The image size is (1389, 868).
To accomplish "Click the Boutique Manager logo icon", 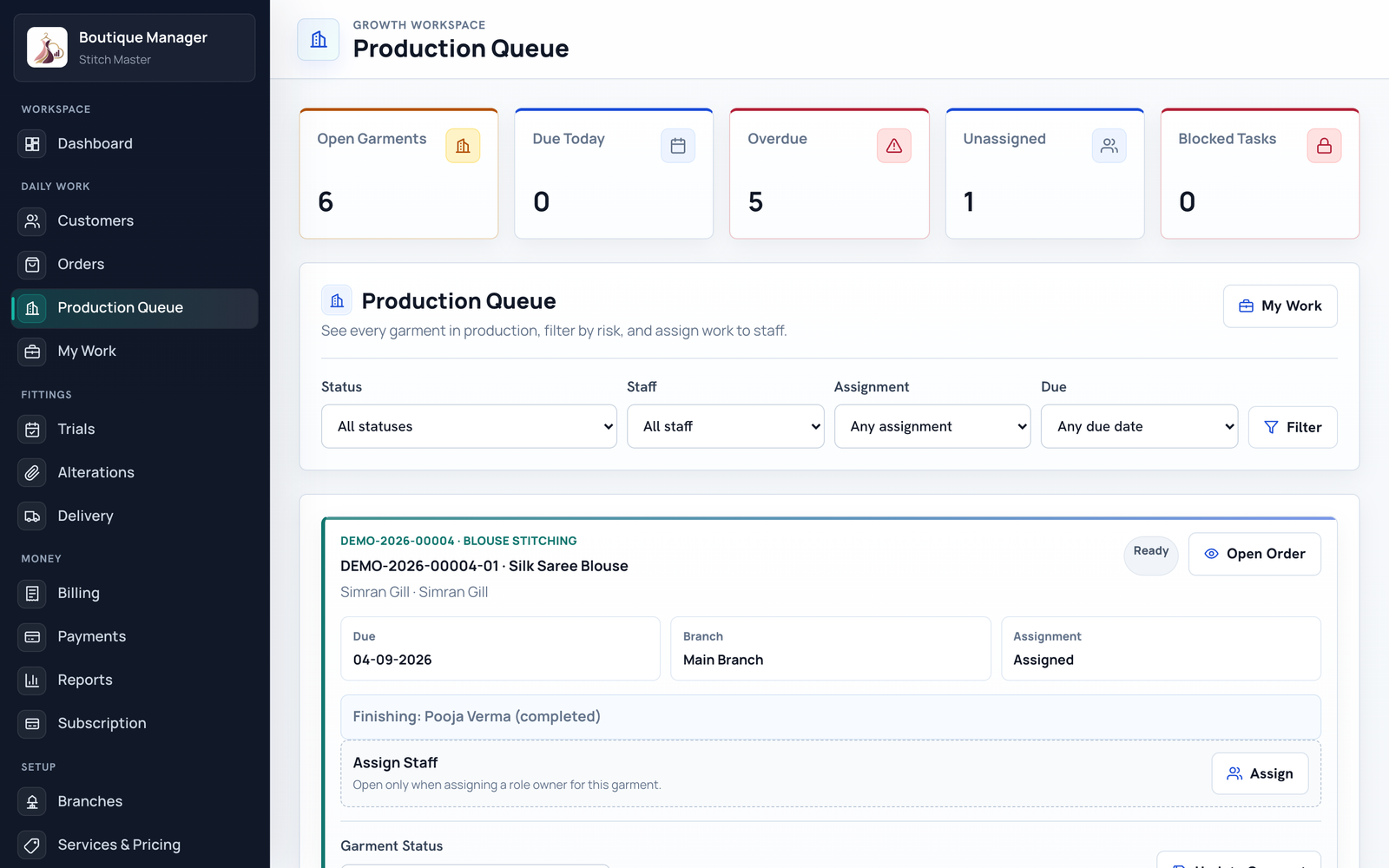I will click(x=47, y=47).
